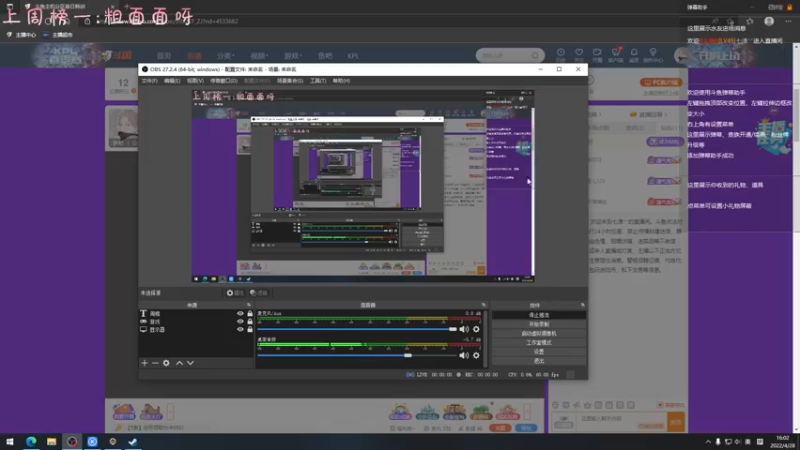Toggle visibility eye of the 显示器 source

tap(240, 330)
